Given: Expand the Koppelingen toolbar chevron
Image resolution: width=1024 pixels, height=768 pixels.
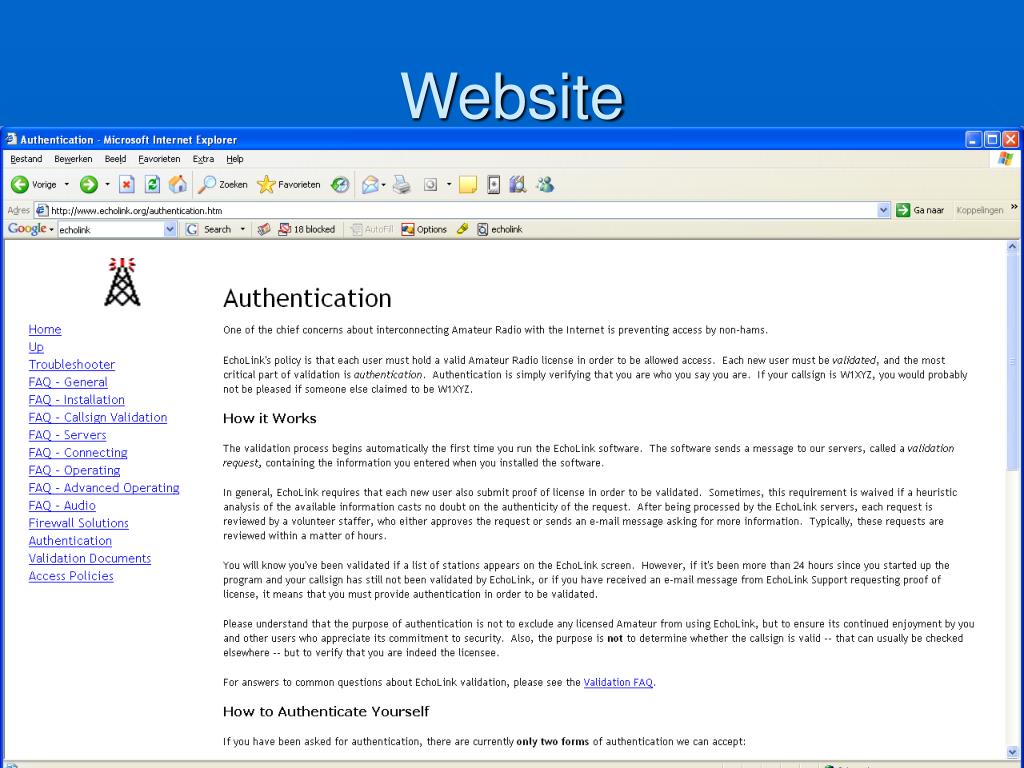Looking at the screenshot, I should click(1014, 207).
